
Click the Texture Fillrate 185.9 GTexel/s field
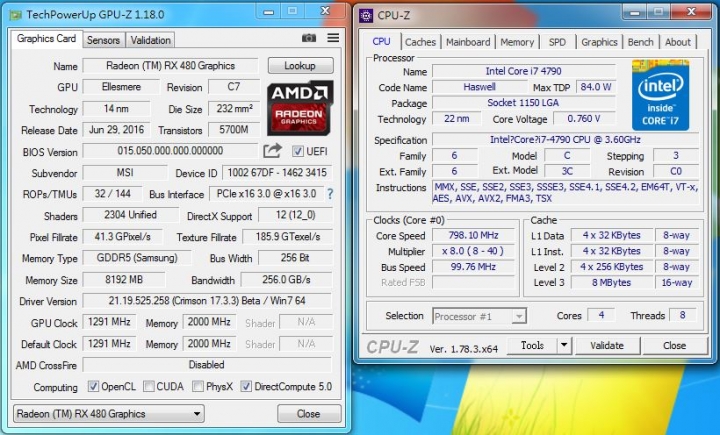(287, 237)
